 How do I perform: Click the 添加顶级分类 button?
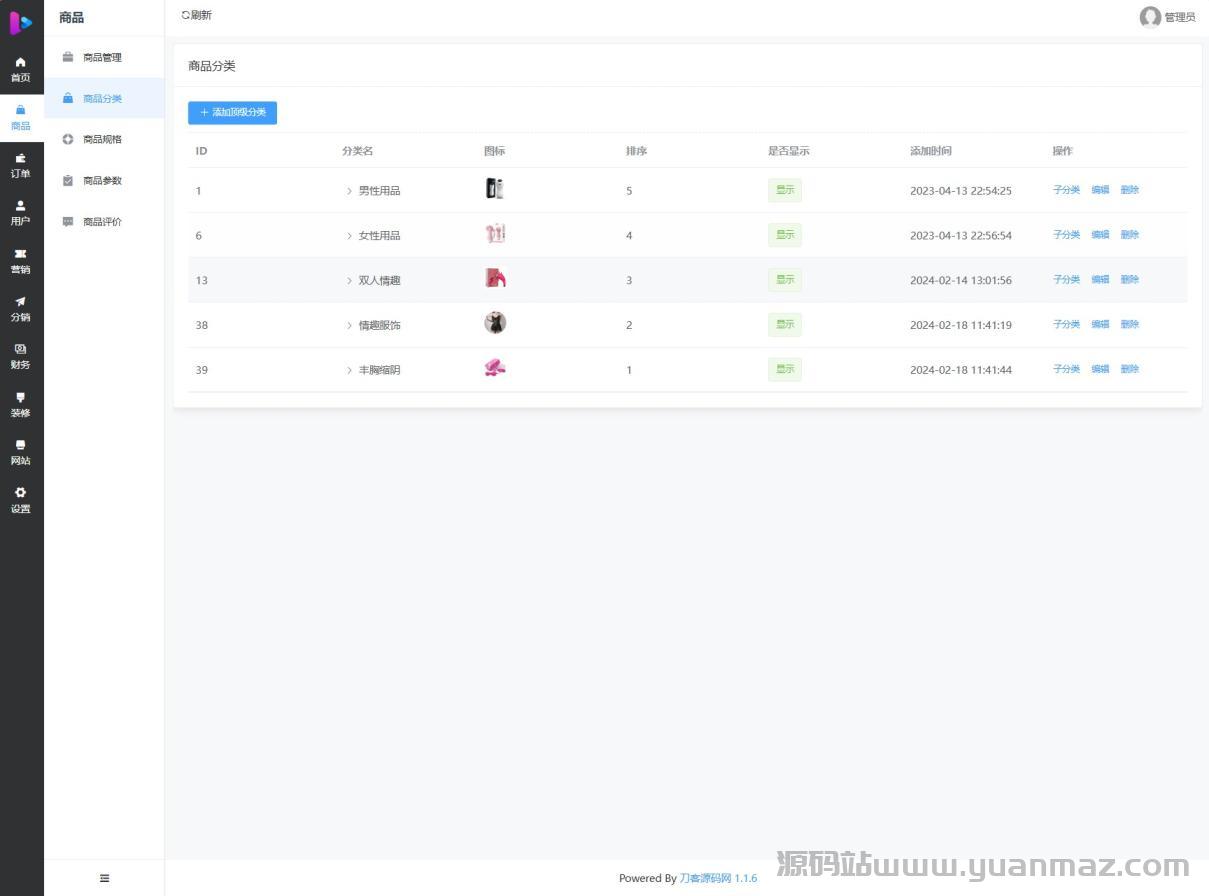[x=232, y=113]
